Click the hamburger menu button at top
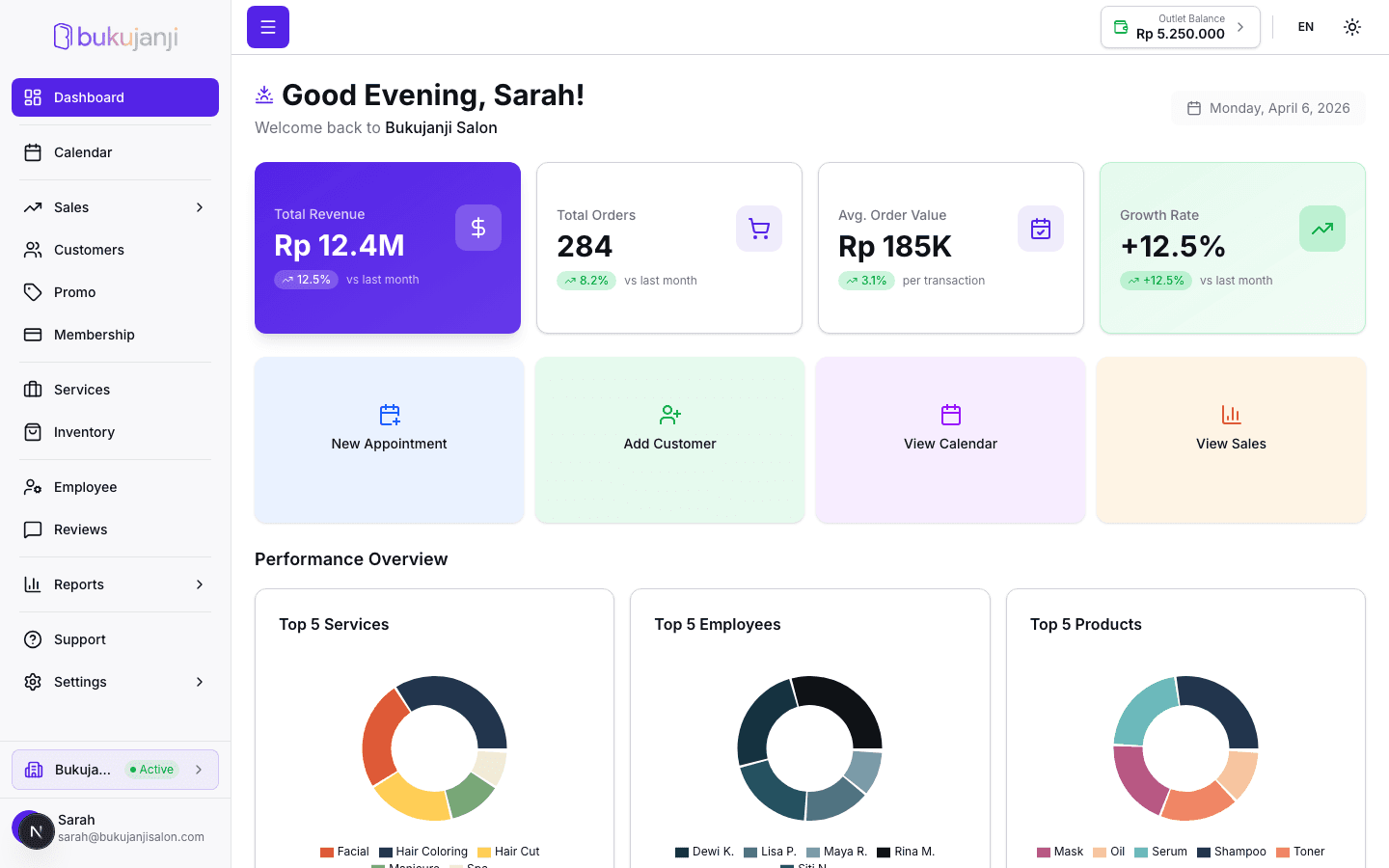 coord(267,26)
